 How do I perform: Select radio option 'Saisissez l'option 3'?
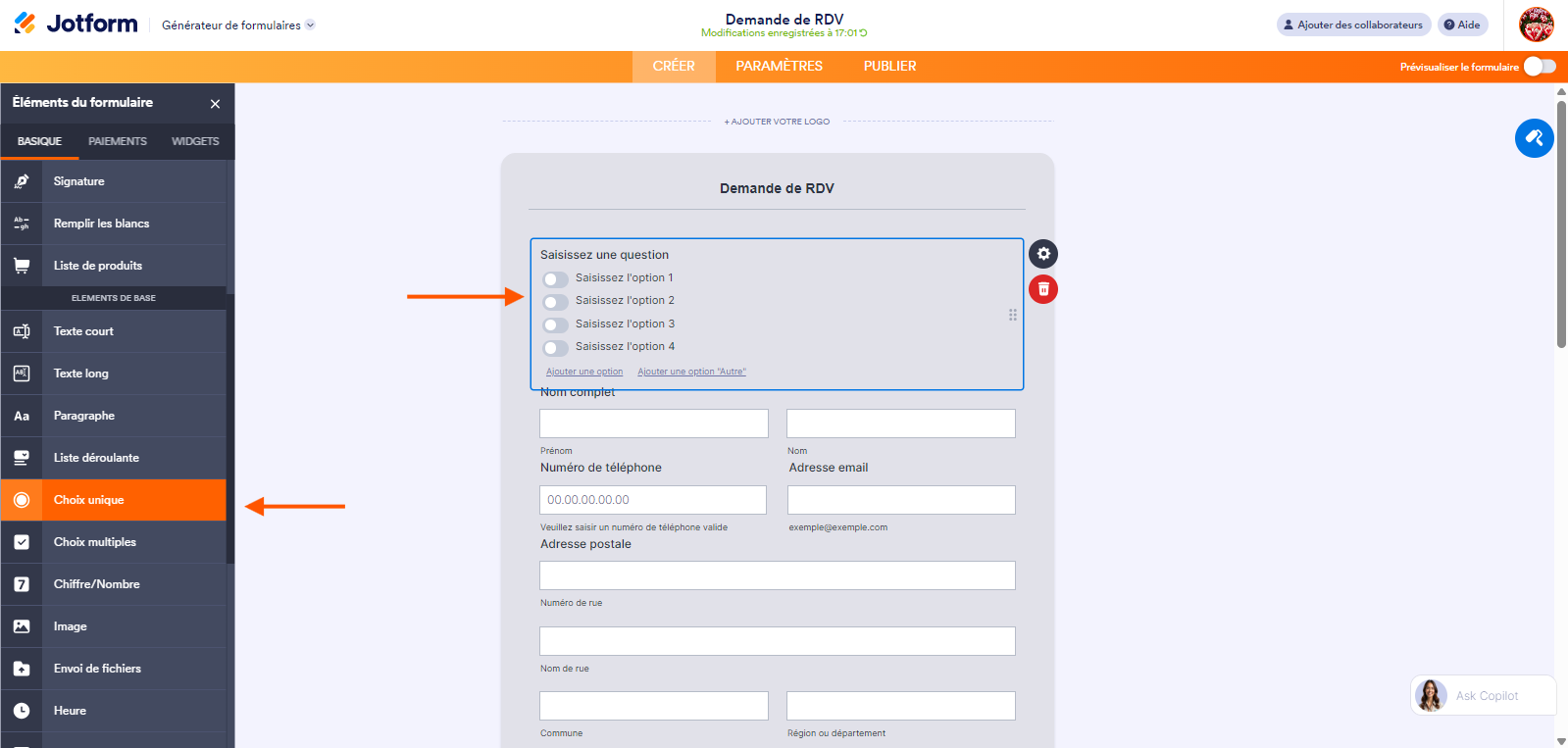[x=555, y=324]
